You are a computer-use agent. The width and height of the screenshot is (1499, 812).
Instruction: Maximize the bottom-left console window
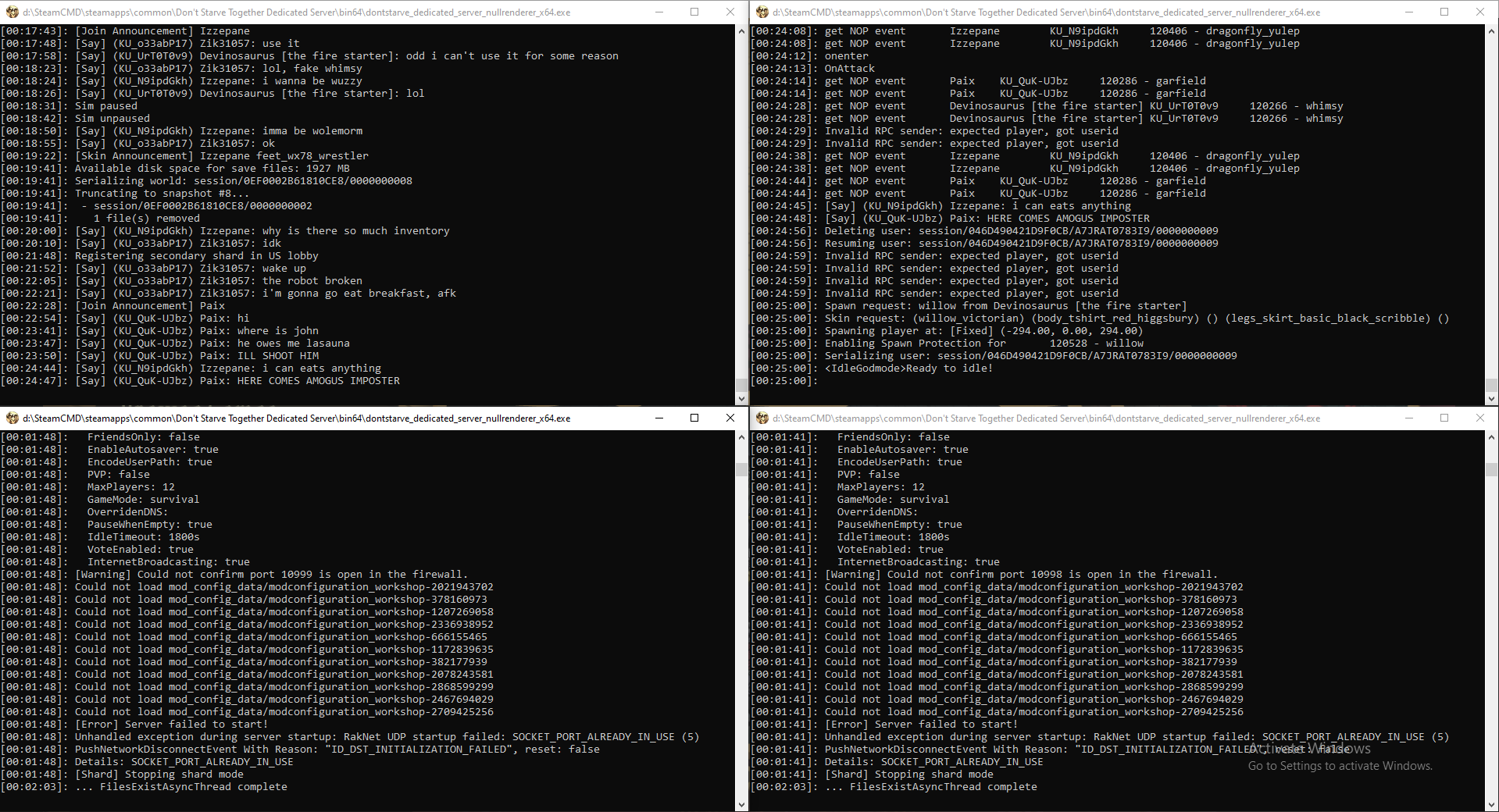(694, 418)
